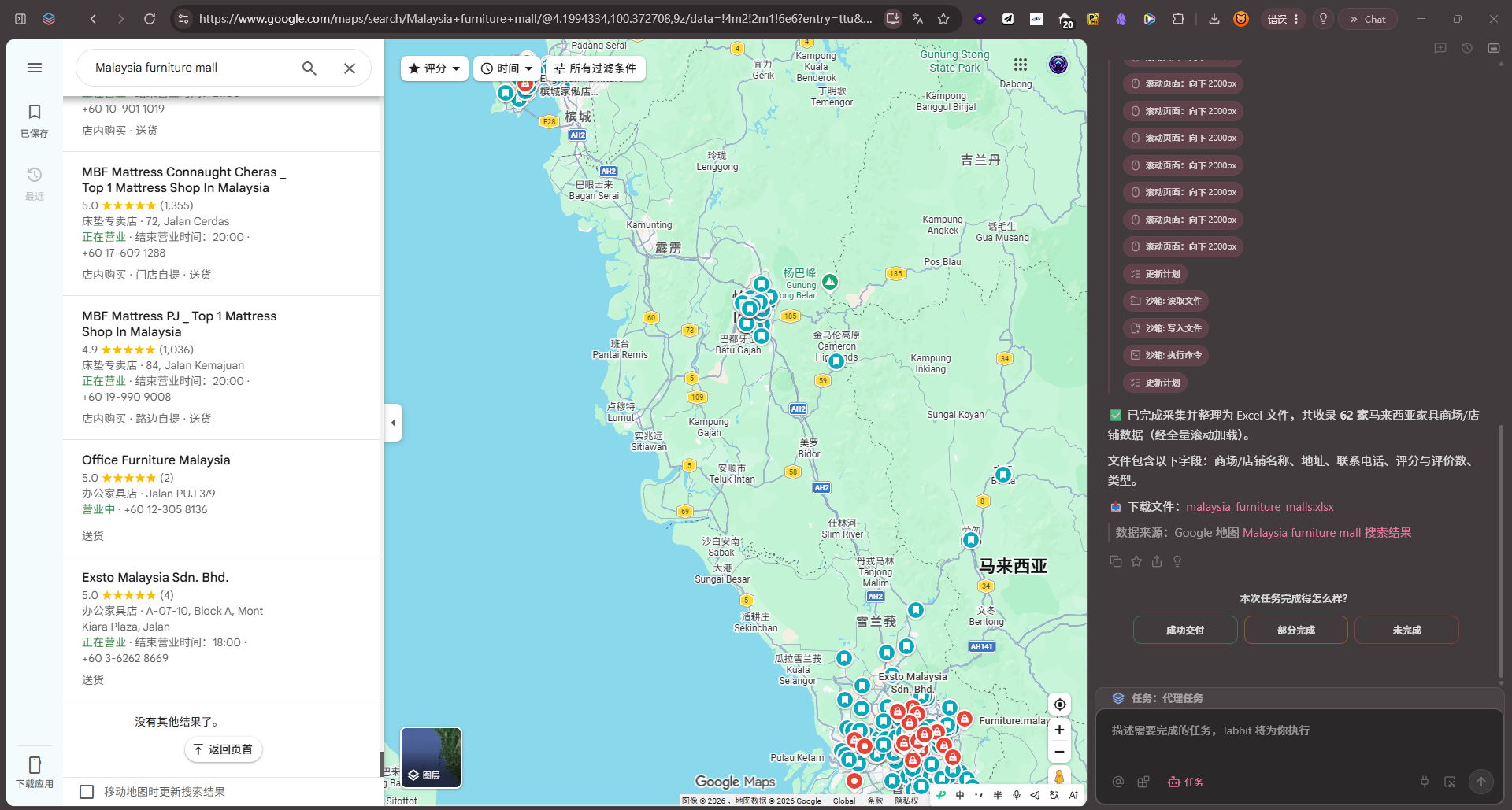The image size is (1512, 810).
Task: Open the 错误 error menu
Action: coord(1283,19)
